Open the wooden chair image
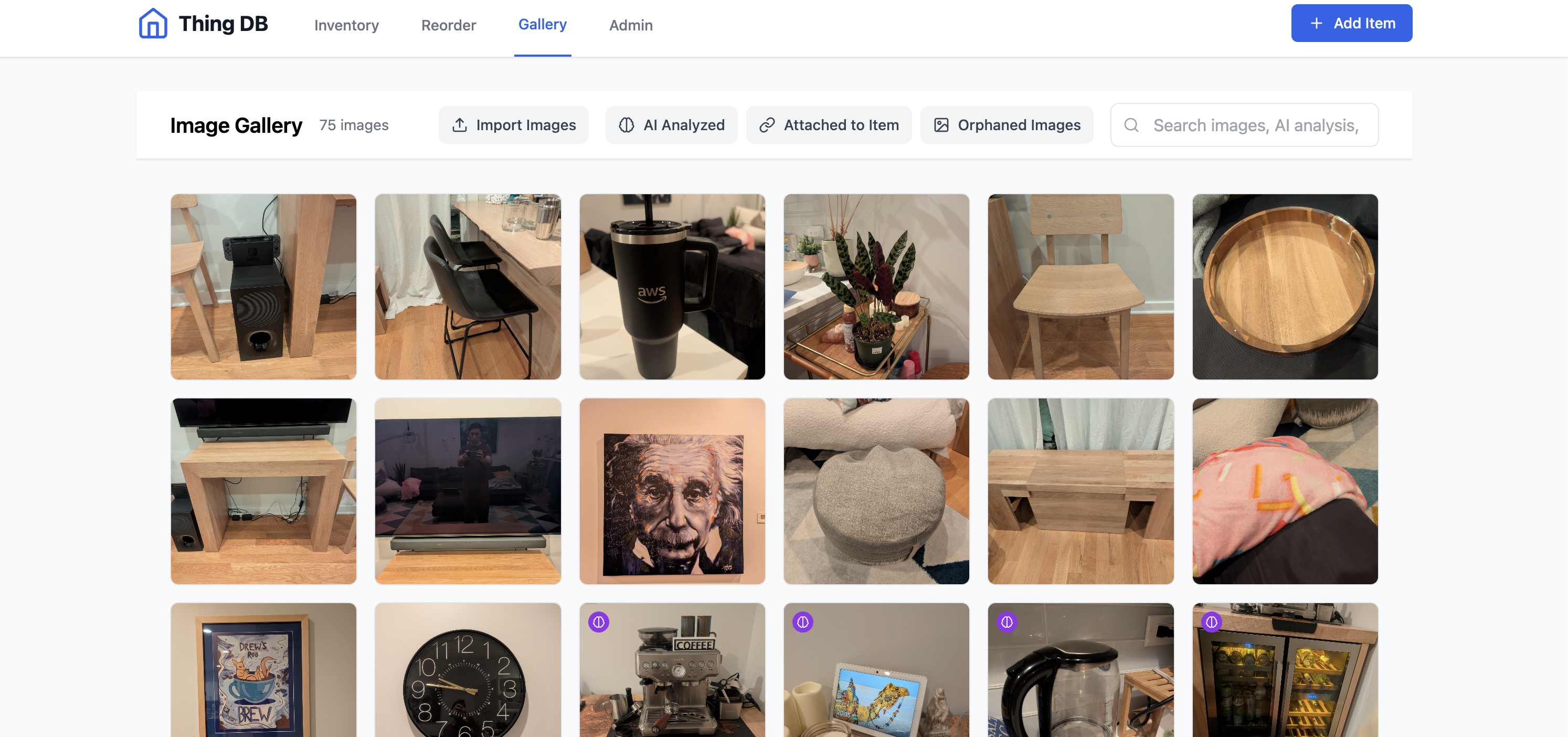 1080,287
